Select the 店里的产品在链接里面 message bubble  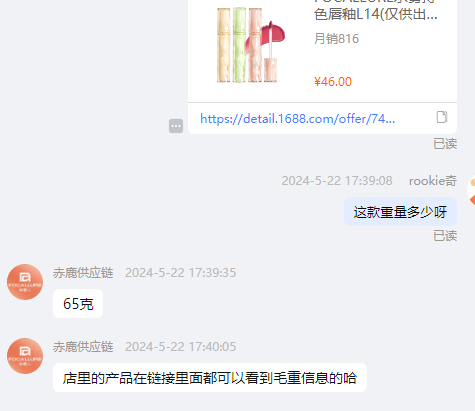[x=210, y=378]
